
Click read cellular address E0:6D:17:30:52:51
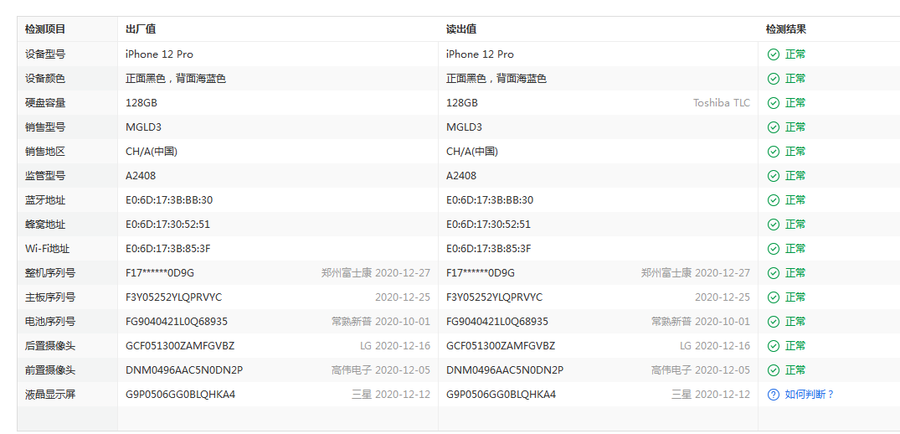[x=488, y=224]
